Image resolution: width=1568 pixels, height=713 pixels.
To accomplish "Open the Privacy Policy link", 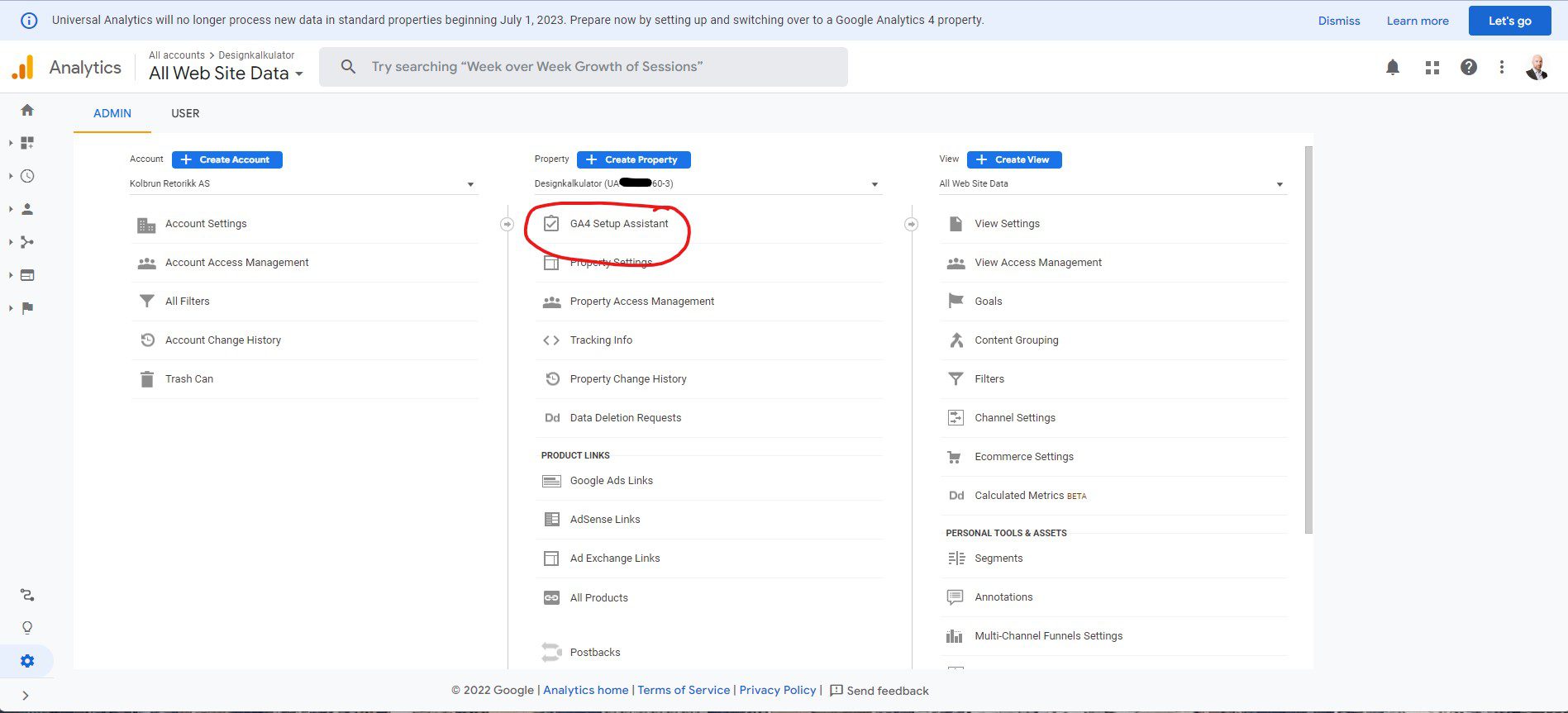I will coord(778,691).
